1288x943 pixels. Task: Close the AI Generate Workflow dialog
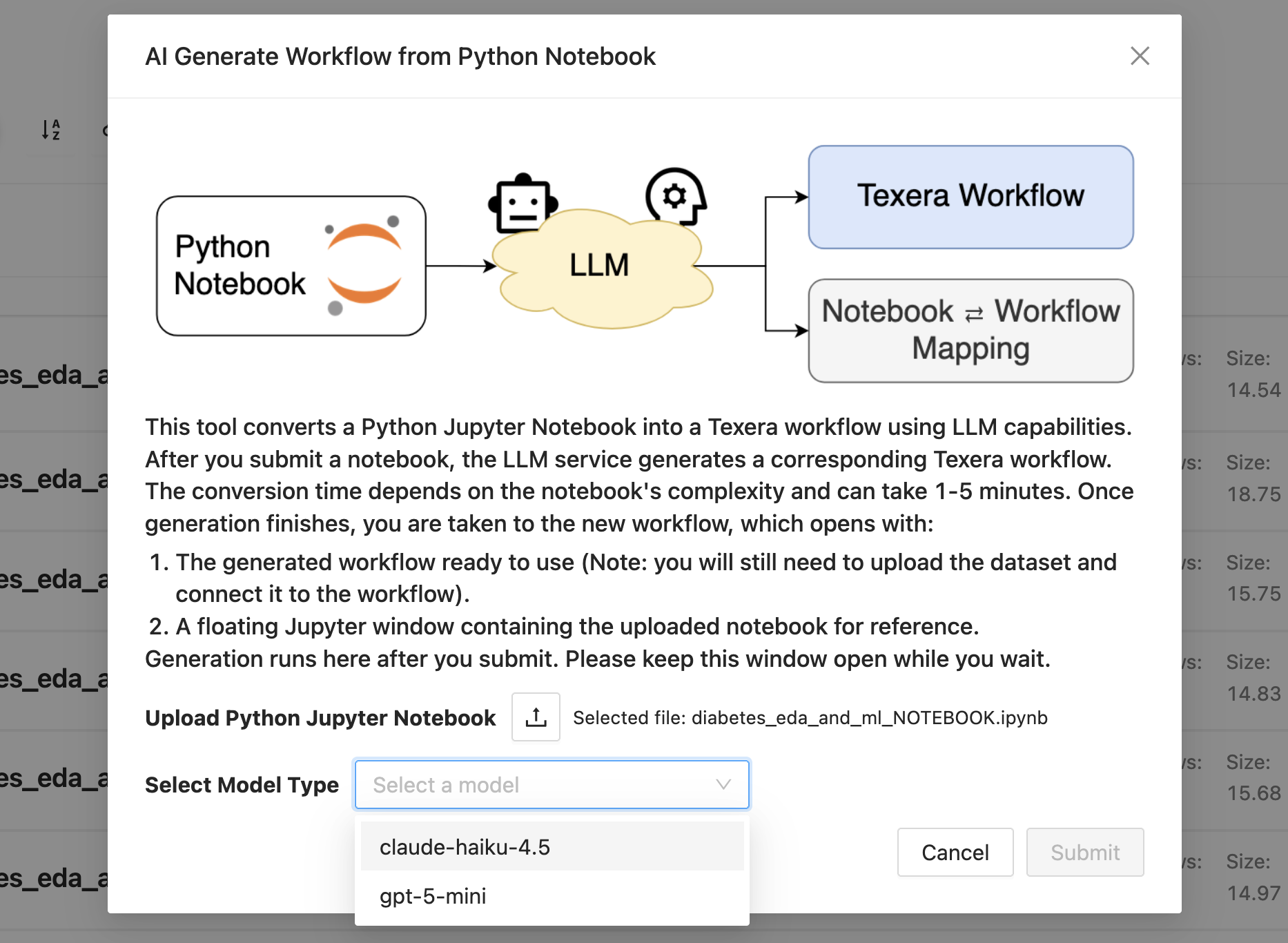[x=1140, y=56]
